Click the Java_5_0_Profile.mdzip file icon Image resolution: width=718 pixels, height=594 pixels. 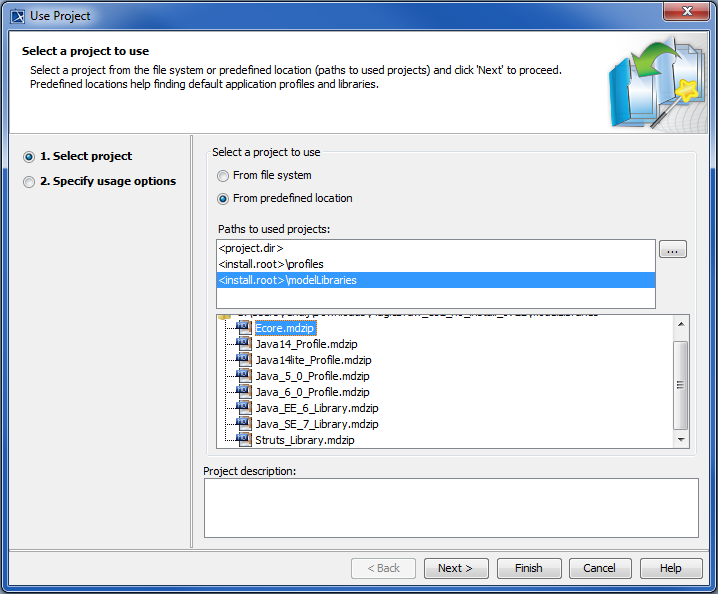pos(244,376)
